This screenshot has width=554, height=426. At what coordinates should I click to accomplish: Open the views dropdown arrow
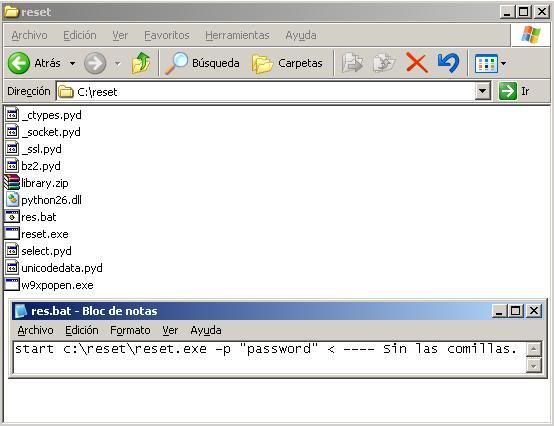[x=503, y=64]
